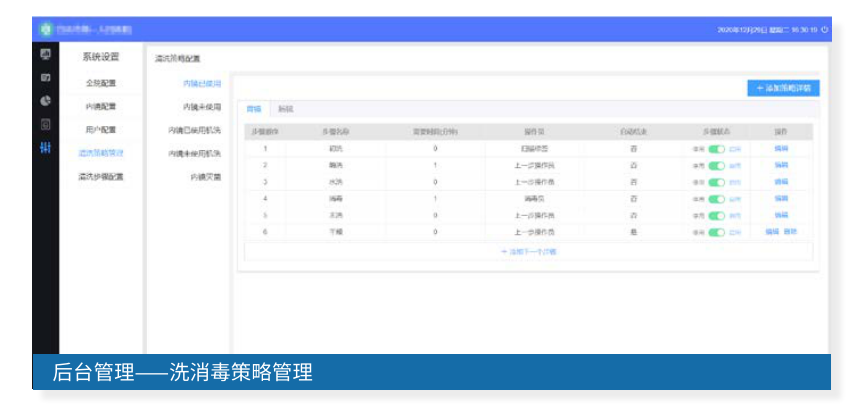Click the square device sidebar icon
The width and height of the screenshot is (865, 405).
(x=46, y=125)
